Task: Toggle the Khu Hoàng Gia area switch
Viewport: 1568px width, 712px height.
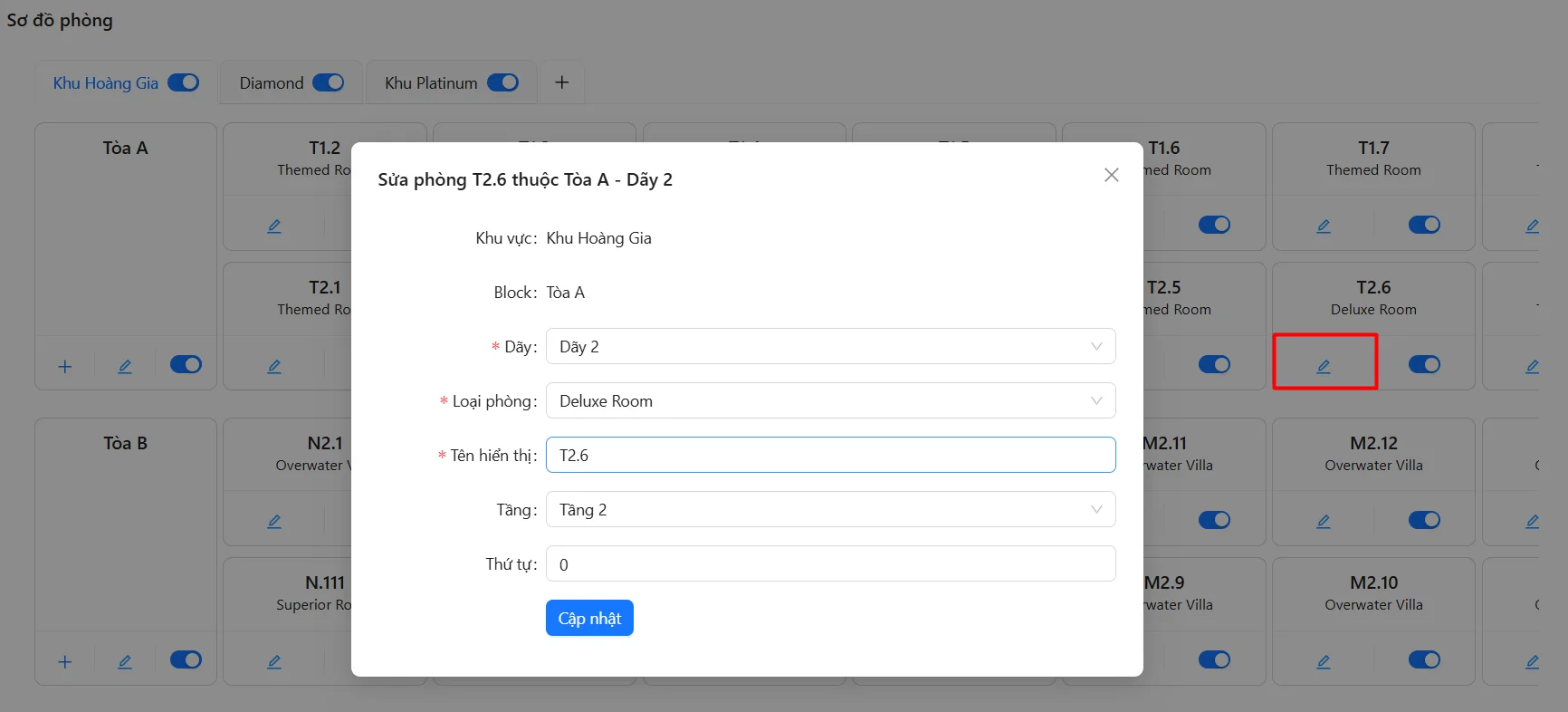Action: pos(184,82)
